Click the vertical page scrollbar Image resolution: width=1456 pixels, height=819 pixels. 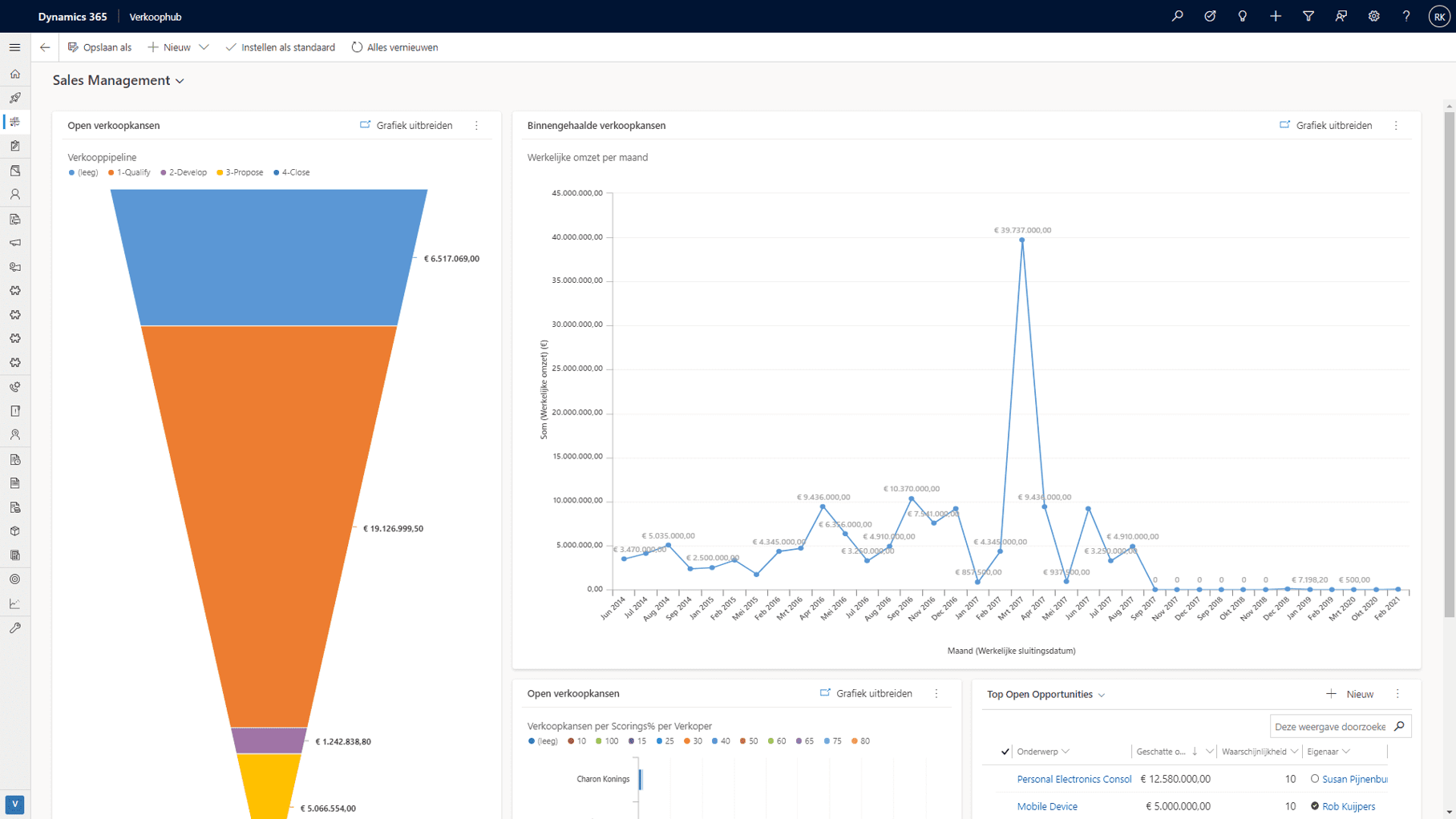pyautogui.click(x=1449, y=365)
